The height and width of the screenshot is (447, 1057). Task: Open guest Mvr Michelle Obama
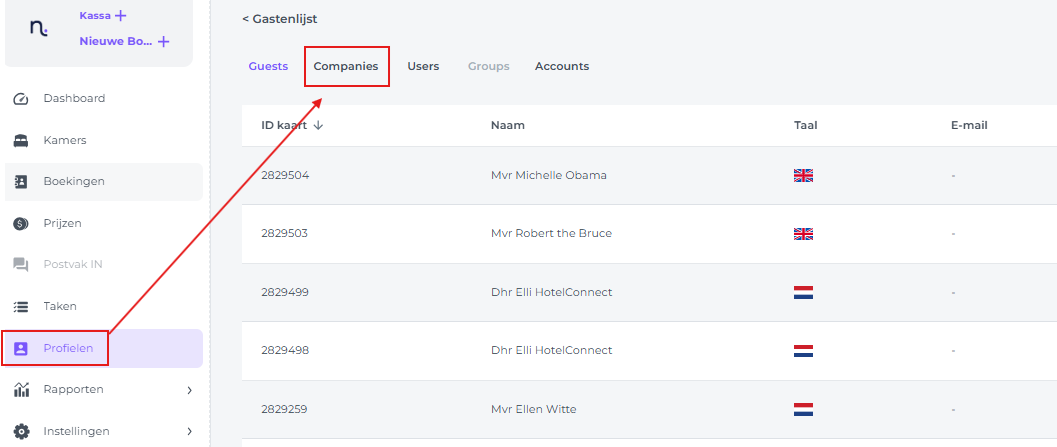click(x=549, y=175)
